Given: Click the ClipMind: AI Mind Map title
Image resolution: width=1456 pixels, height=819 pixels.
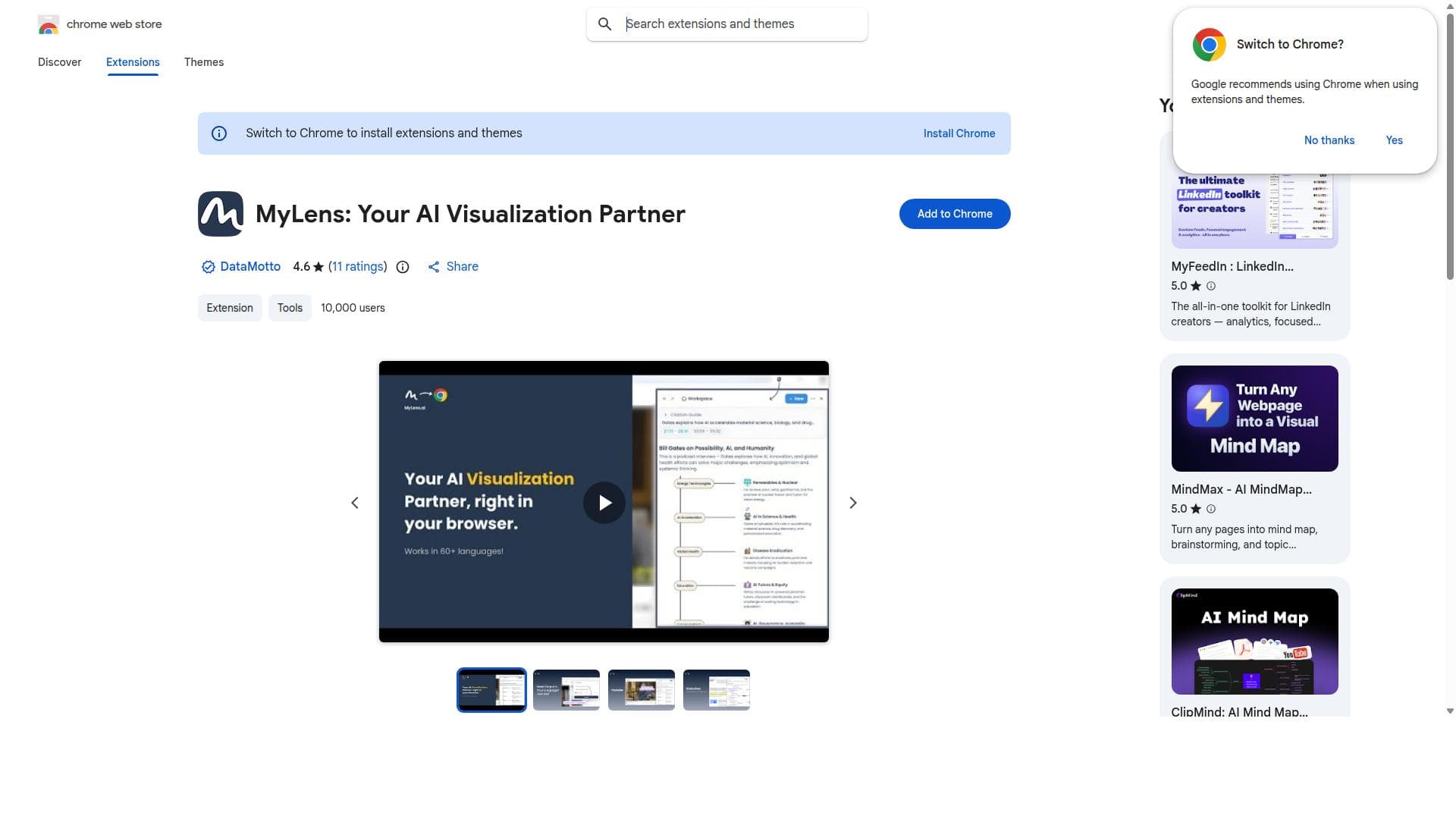Looking at the screenshot, I should pos(1240,711).
